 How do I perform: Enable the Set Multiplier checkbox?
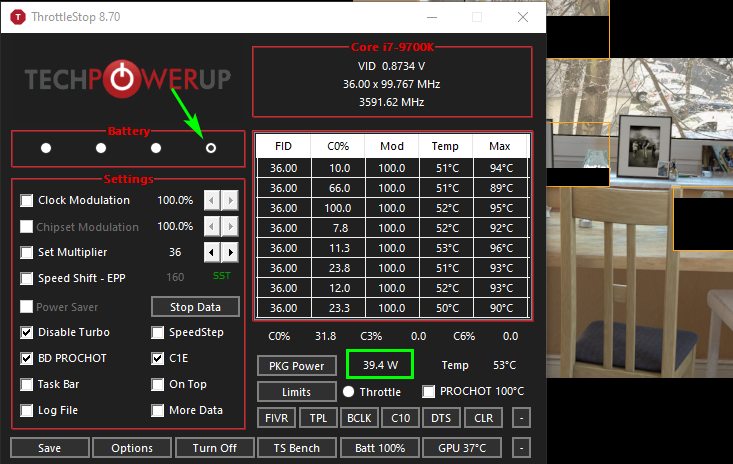click(x=27, y=252)
